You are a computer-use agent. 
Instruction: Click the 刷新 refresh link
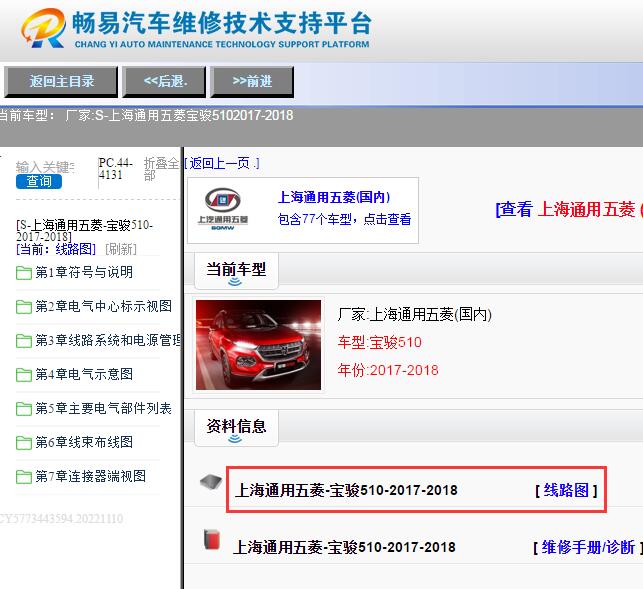click(121, 249)
